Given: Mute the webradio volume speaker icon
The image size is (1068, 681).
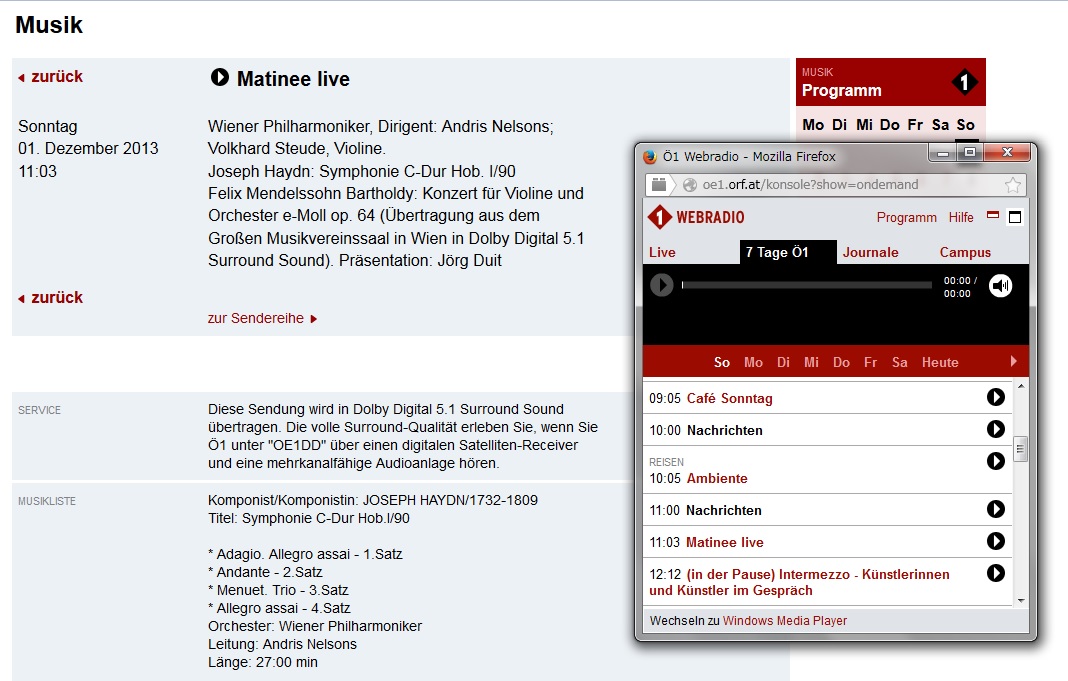Looking at the screenshot, I should (x=1001, y=285).
